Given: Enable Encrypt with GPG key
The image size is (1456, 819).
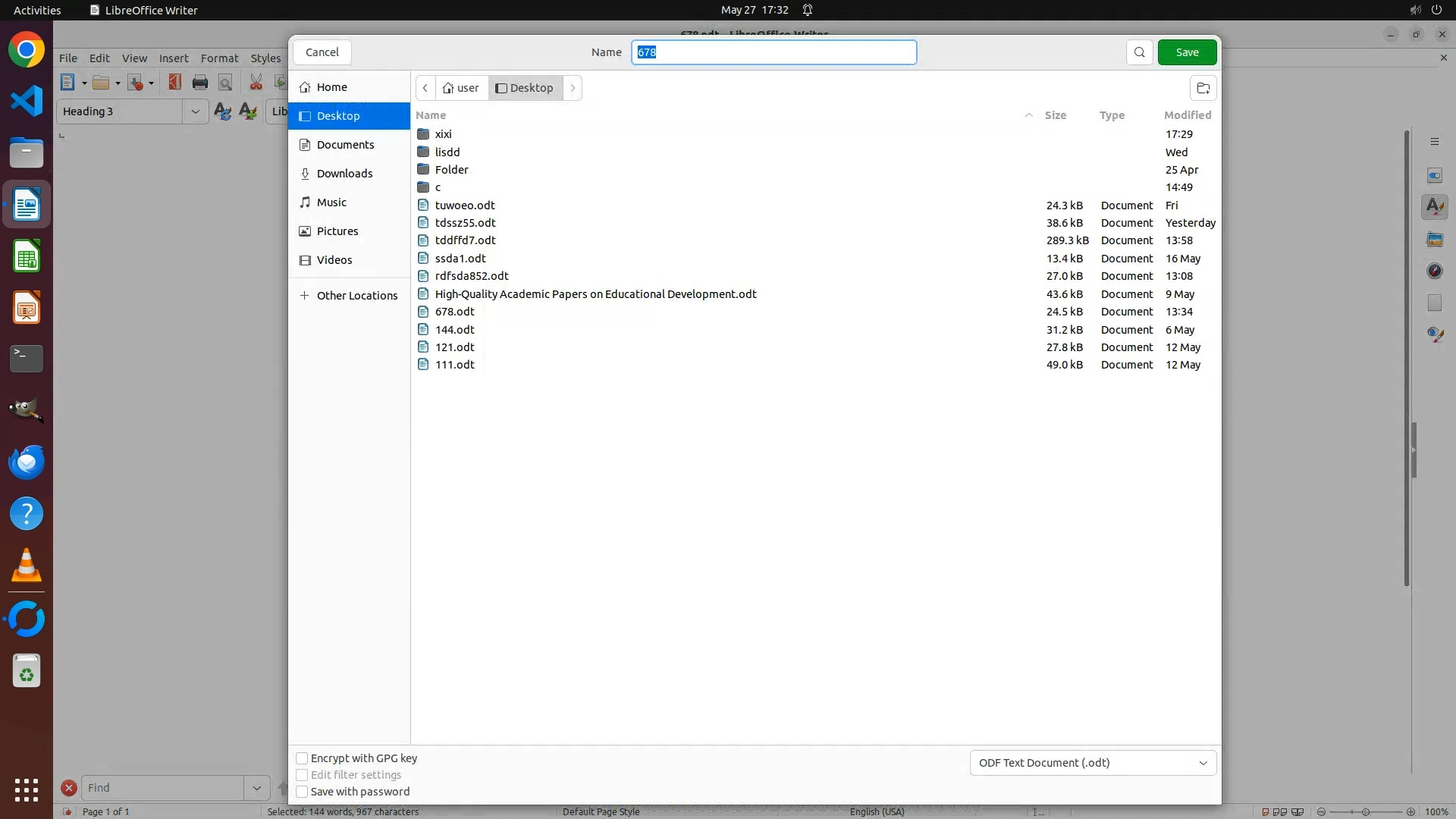Looking at the screenshot, I should pyautogui.click(x=302, y=758).
